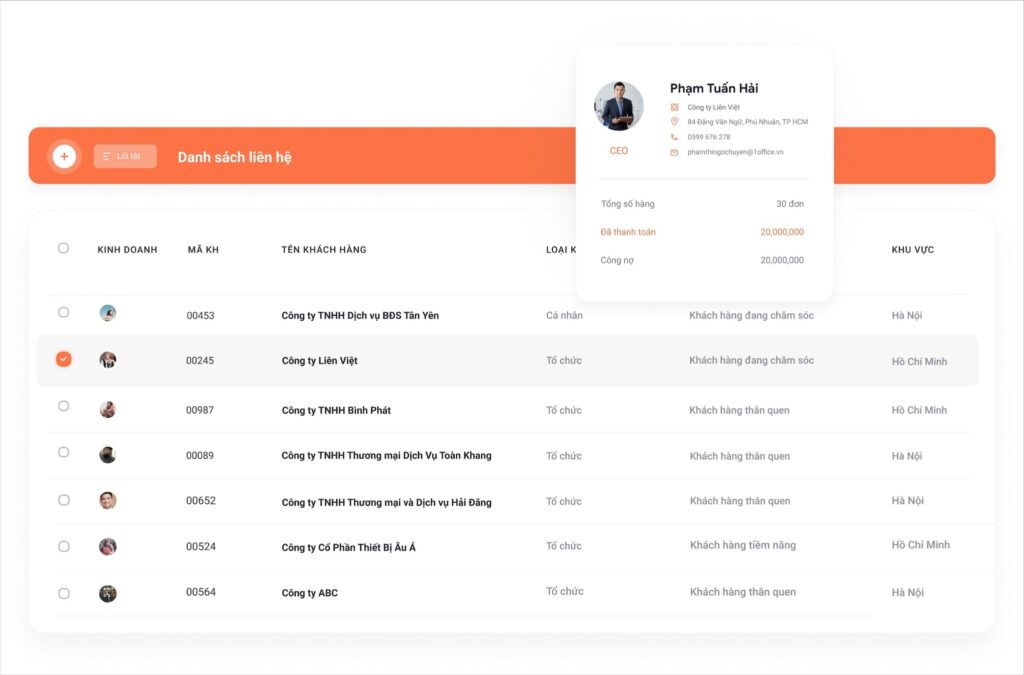Click the location pin icon in contact card
Viewport: 1024px width, 675px height.
click(674, 121)
